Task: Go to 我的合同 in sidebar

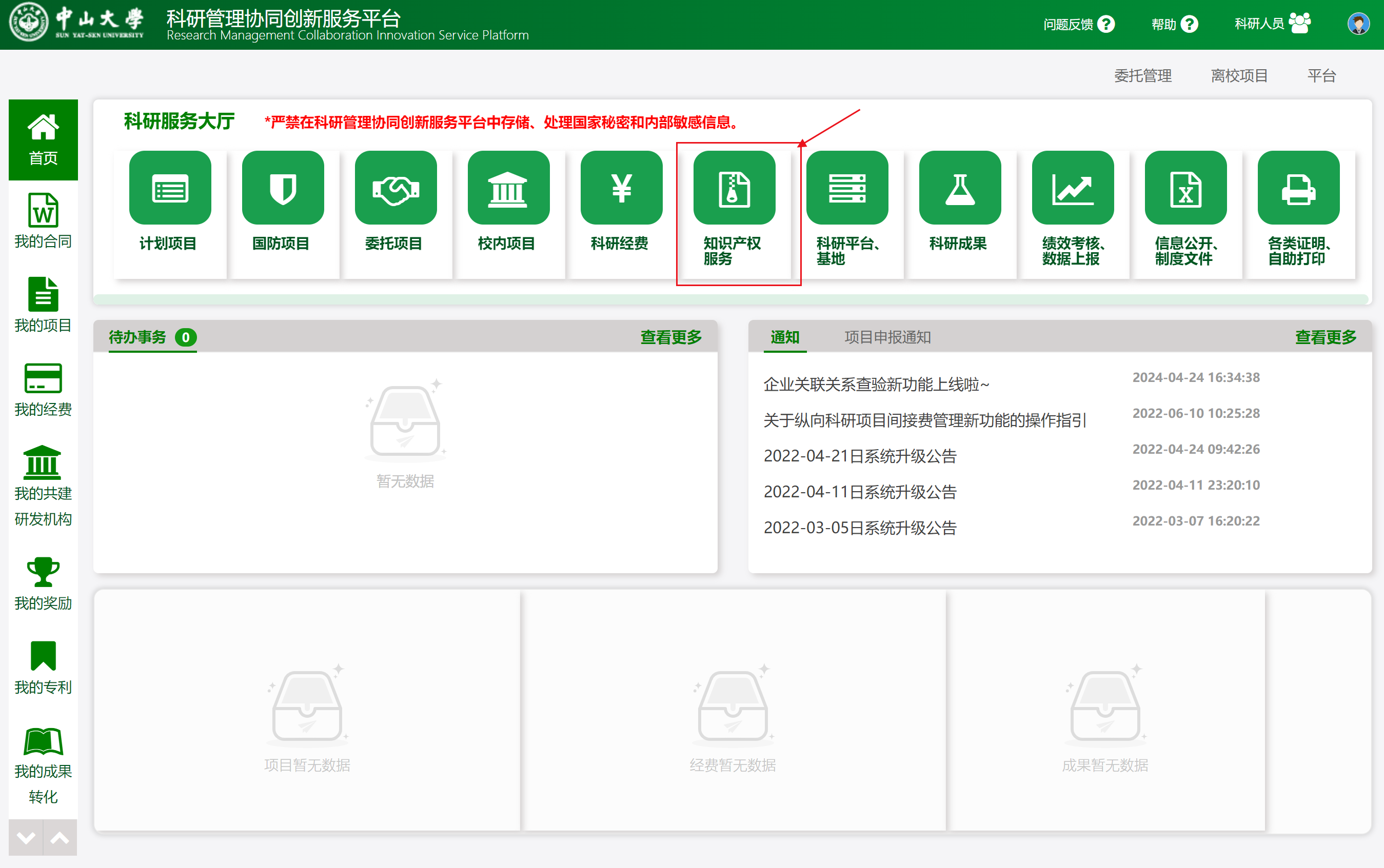Action: pos(43,221)
